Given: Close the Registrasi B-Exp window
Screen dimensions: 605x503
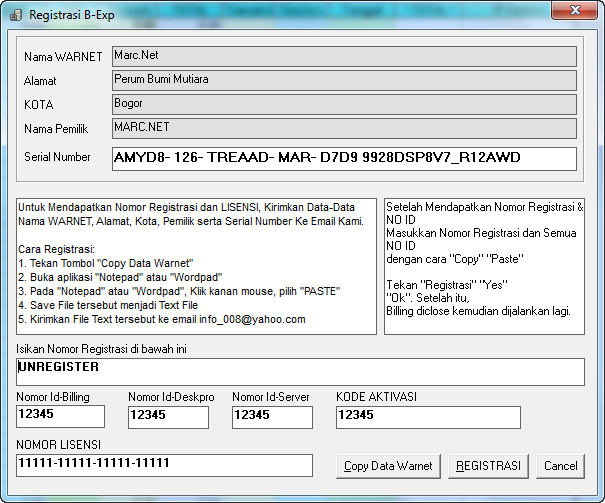Looking at the screenshot, I should click(x=575, y=10).
